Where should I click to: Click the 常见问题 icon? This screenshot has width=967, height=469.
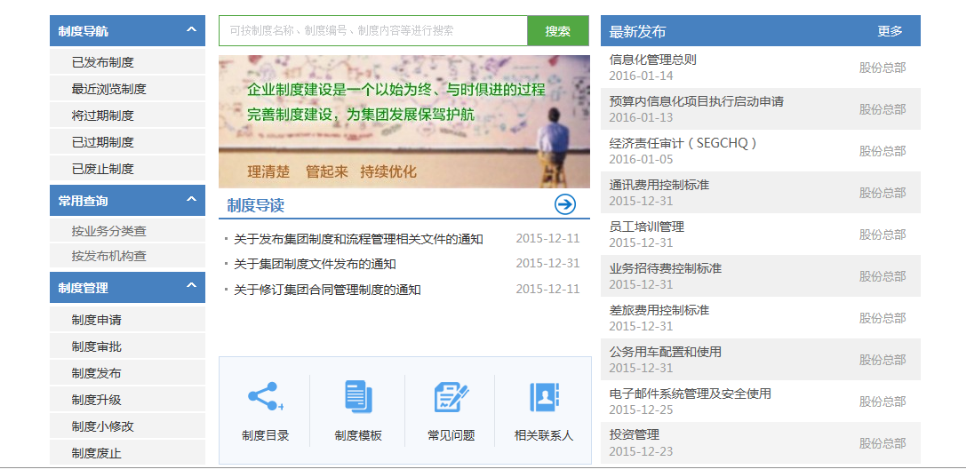[451, 398]
